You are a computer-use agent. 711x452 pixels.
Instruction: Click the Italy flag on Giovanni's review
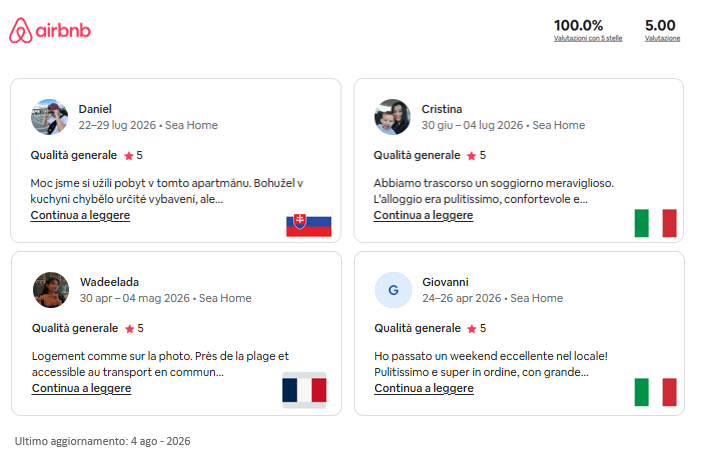655,392
